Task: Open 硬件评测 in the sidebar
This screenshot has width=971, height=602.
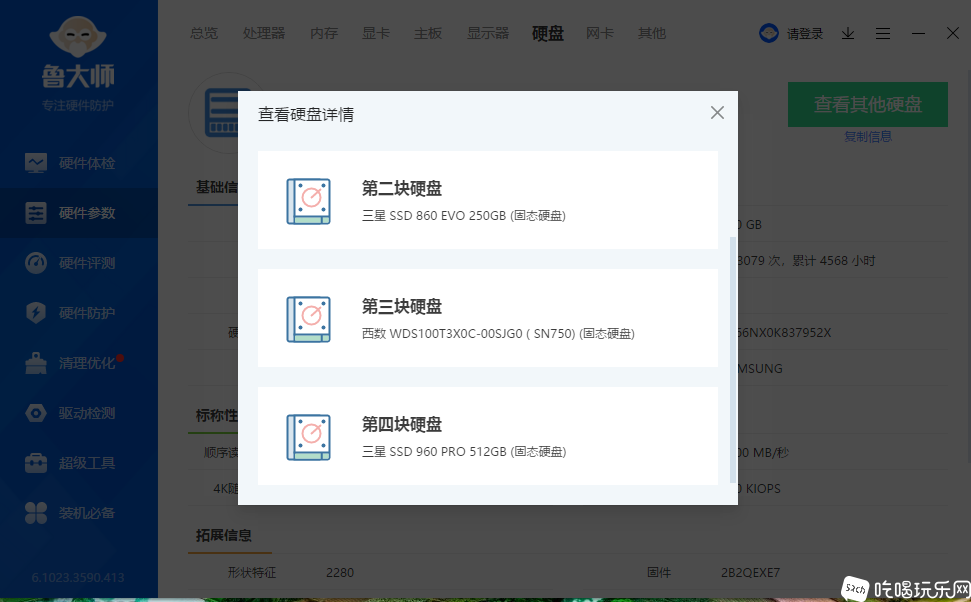Action: 79,263
